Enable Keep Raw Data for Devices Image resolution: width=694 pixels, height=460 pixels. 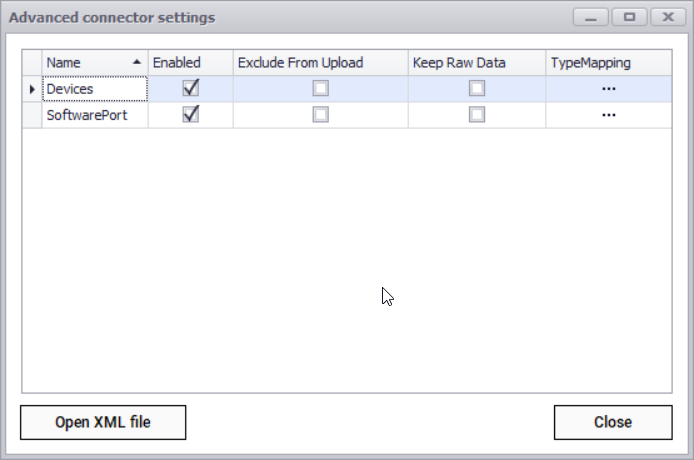coord(477,88)
